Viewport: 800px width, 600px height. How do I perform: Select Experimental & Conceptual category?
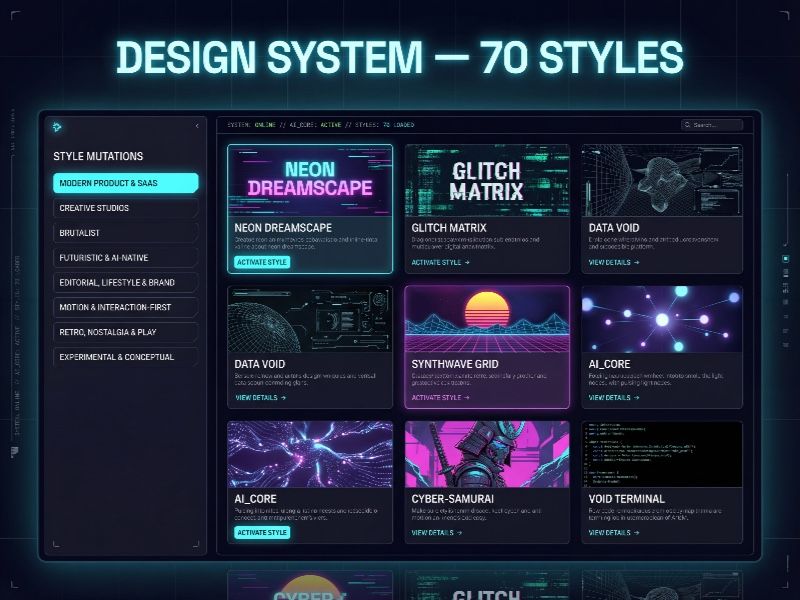coord(126,357)
